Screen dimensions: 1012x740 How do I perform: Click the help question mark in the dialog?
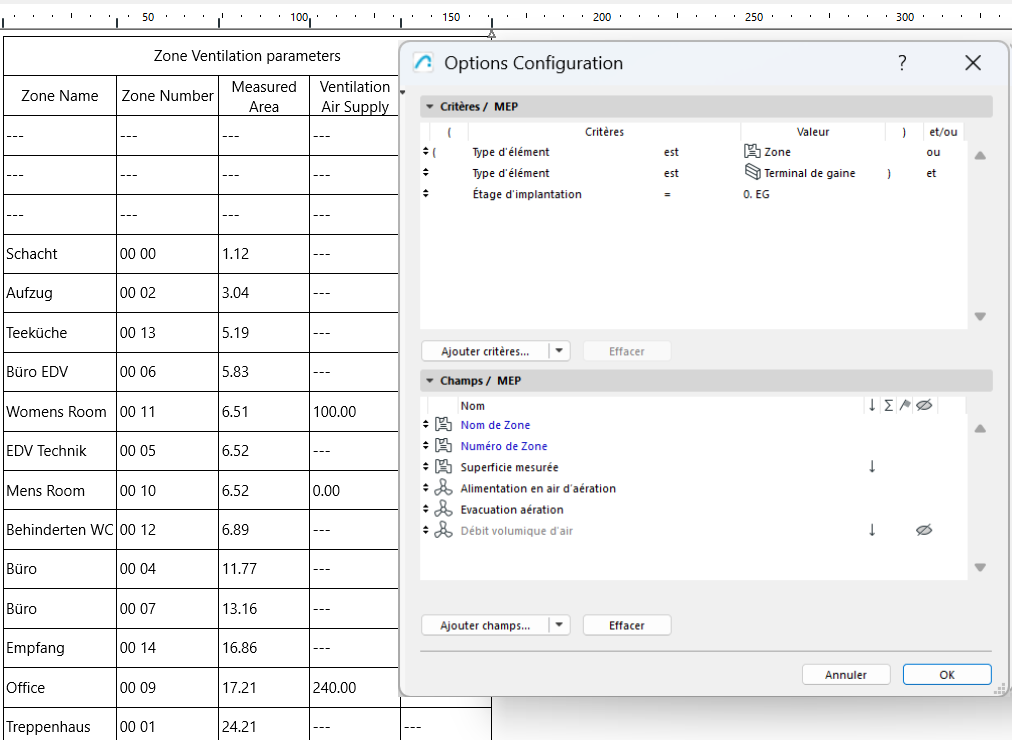tap(901, 62)
